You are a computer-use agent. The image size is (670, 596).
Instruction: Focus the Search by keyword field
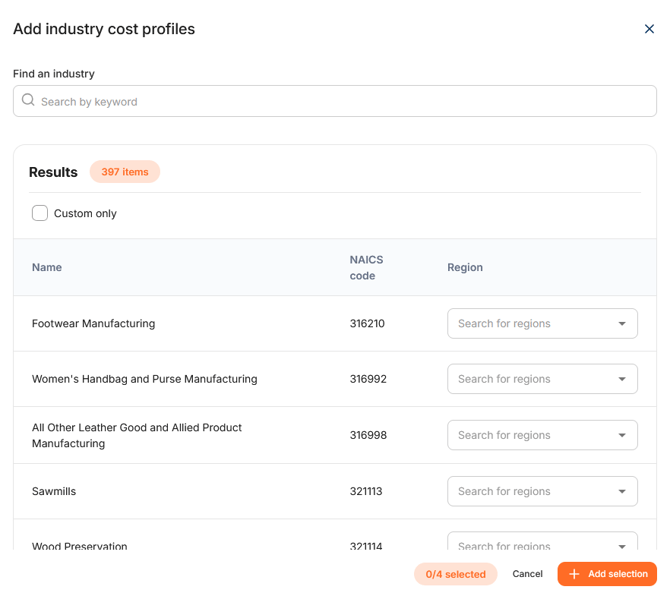click(335, 101)
